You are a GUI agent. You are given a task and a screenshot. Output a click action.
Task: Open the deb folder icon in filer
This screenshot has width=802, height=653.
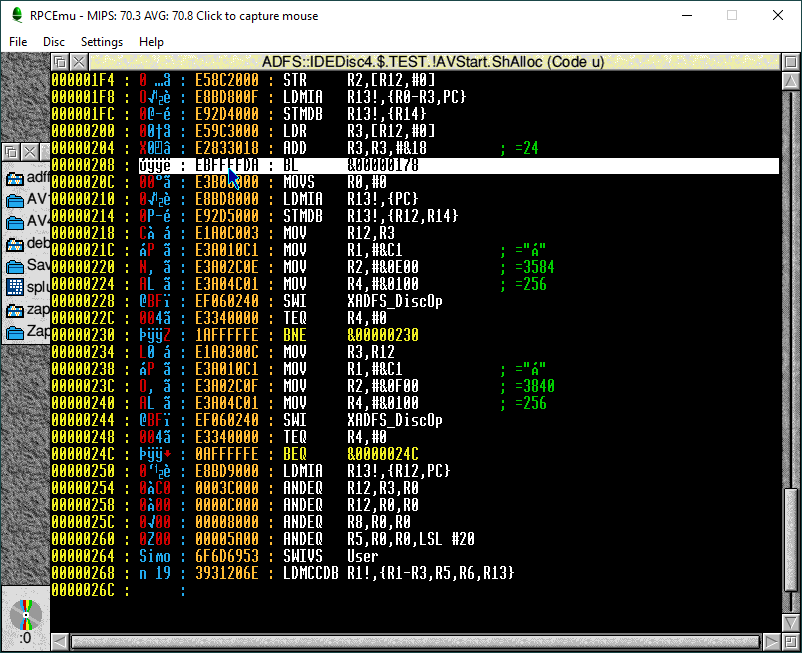(16, 244)
